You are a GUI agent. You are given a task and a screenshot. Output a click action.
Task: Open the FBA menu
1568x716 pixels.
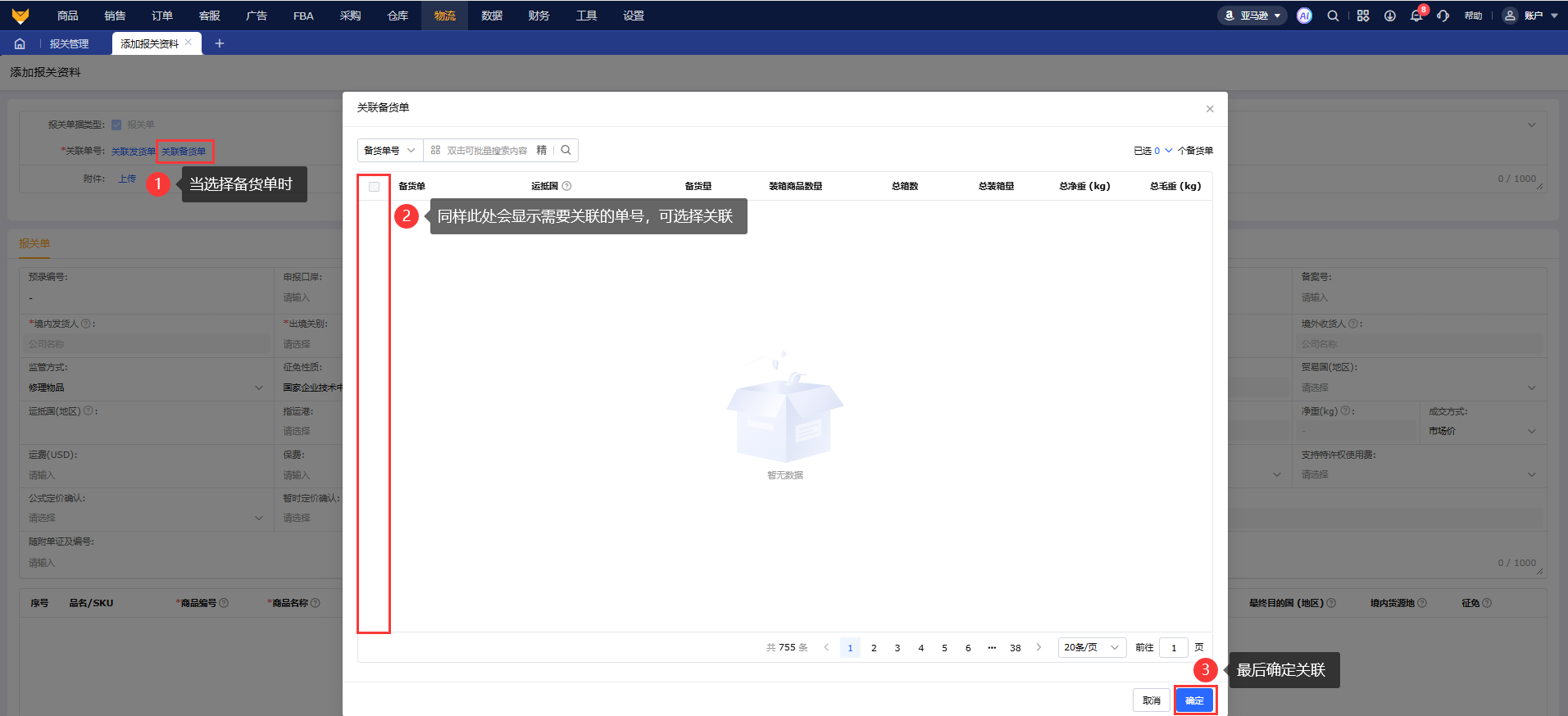pos(303,16)
